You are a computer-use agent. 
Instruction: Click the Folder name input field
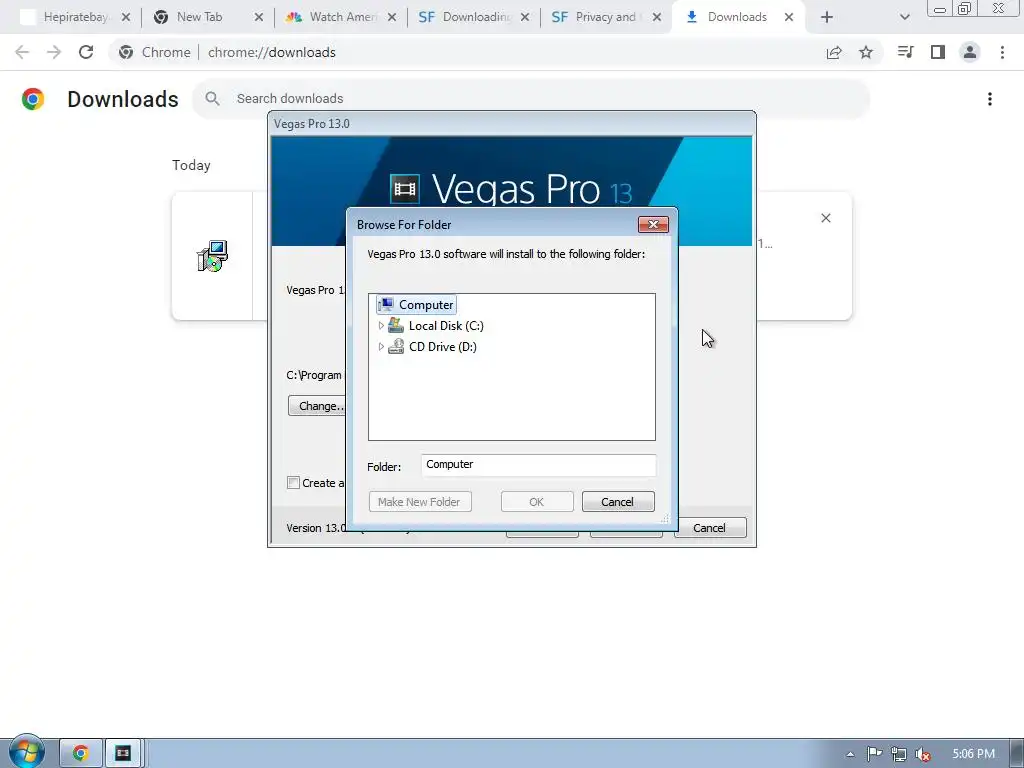tap(538, 465)
